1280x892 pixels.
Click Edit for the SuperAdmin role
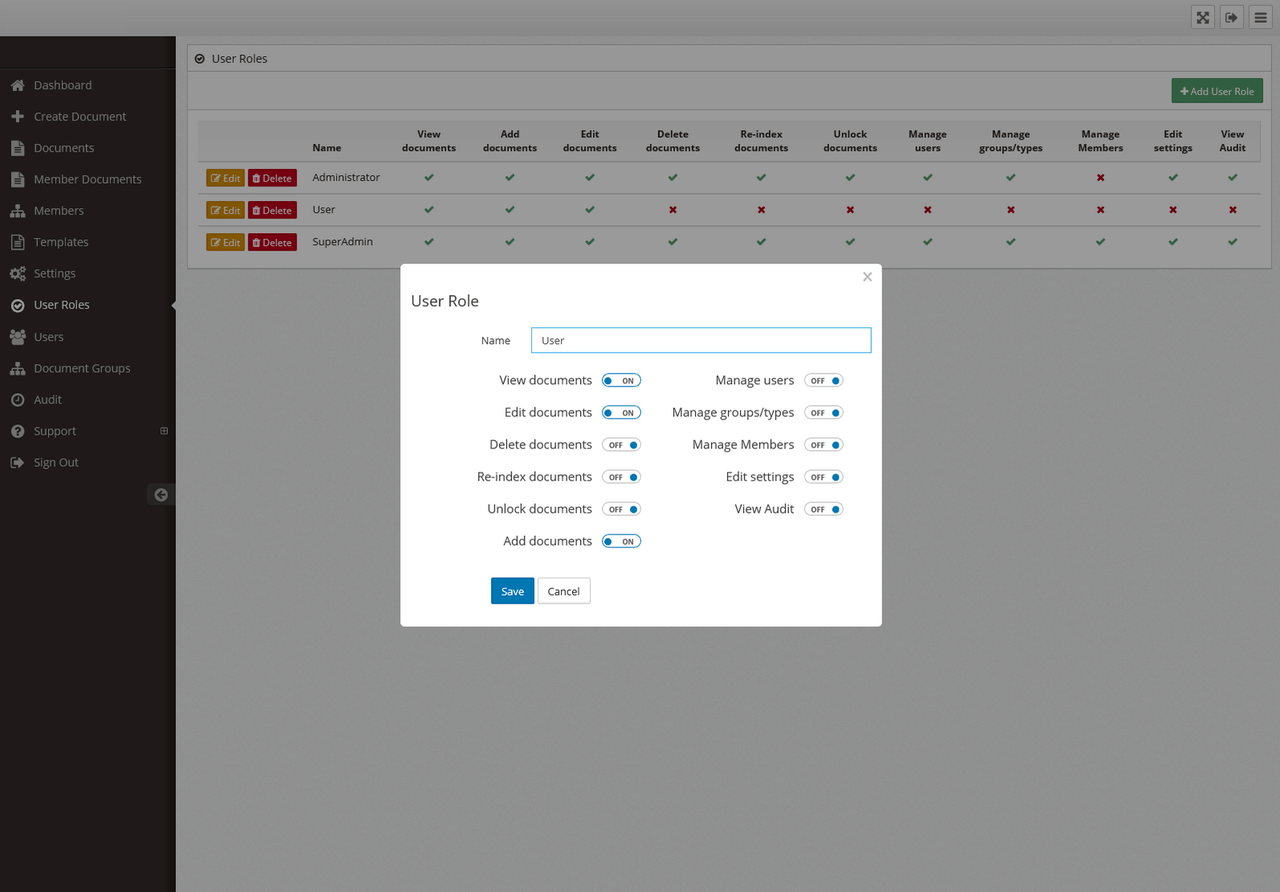tap(225, 242)
